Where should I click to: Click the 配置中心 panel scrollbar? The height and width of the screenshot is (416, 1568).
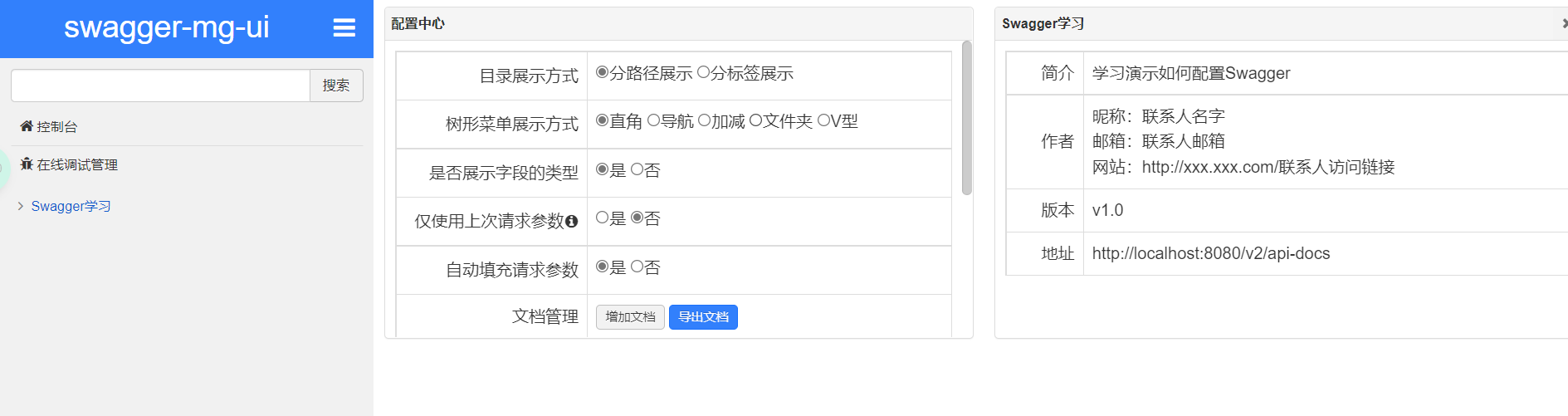(x=966, y=118)
